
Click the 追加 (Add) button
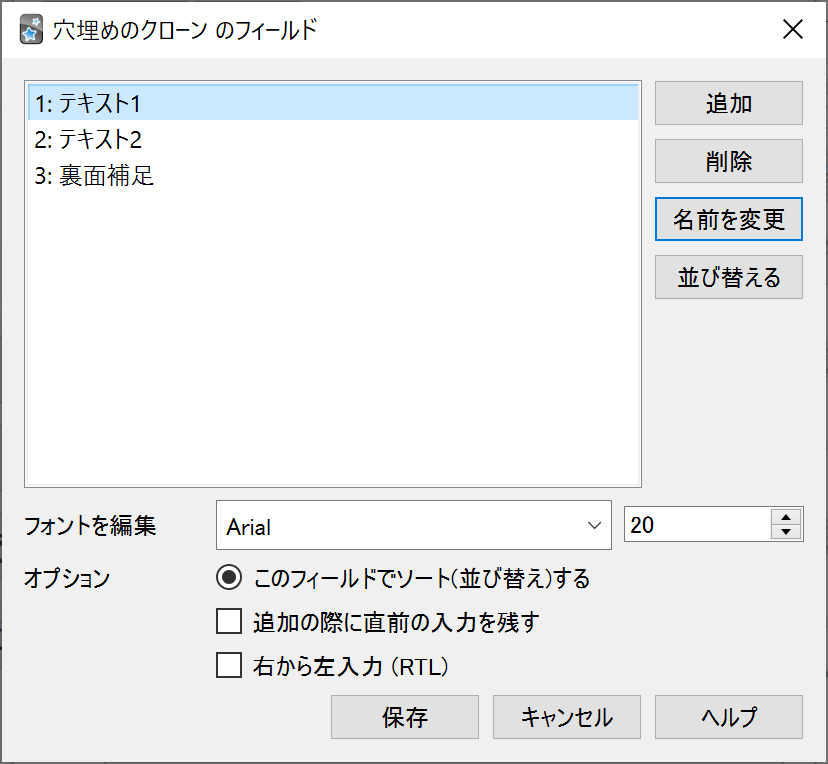729,103
